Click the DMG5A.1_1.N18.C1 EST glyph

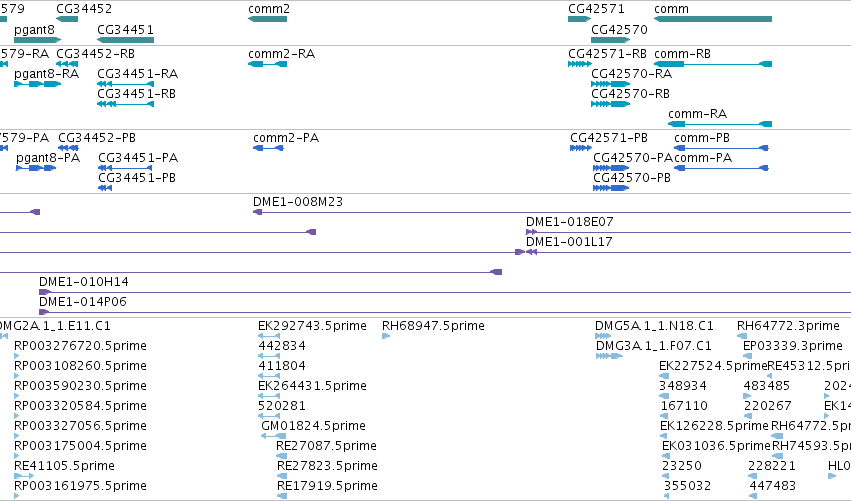pyautogui.click(x=603, y=337)
